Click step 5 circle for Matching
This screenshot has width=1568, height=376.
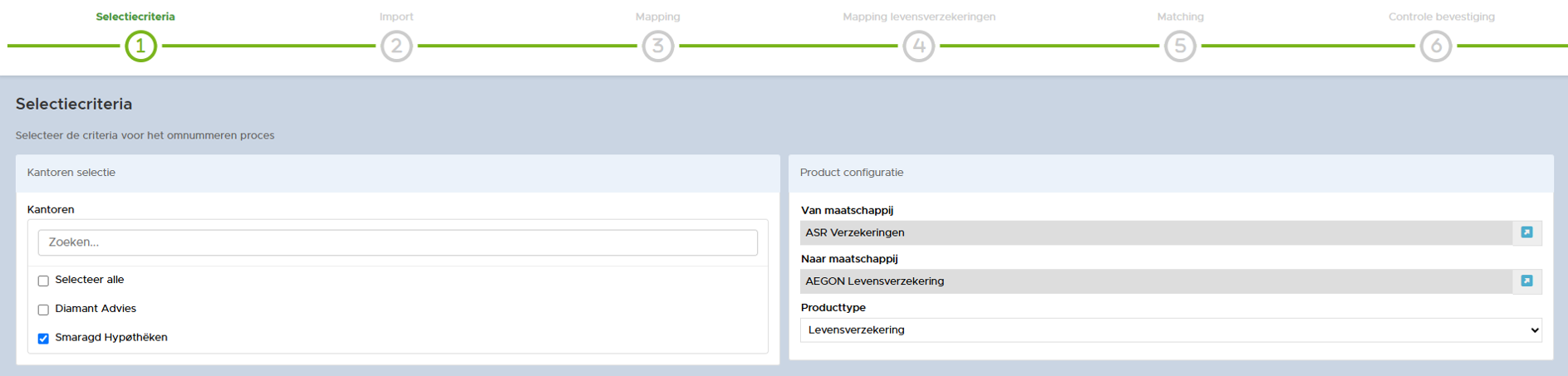click(1180, 46)
